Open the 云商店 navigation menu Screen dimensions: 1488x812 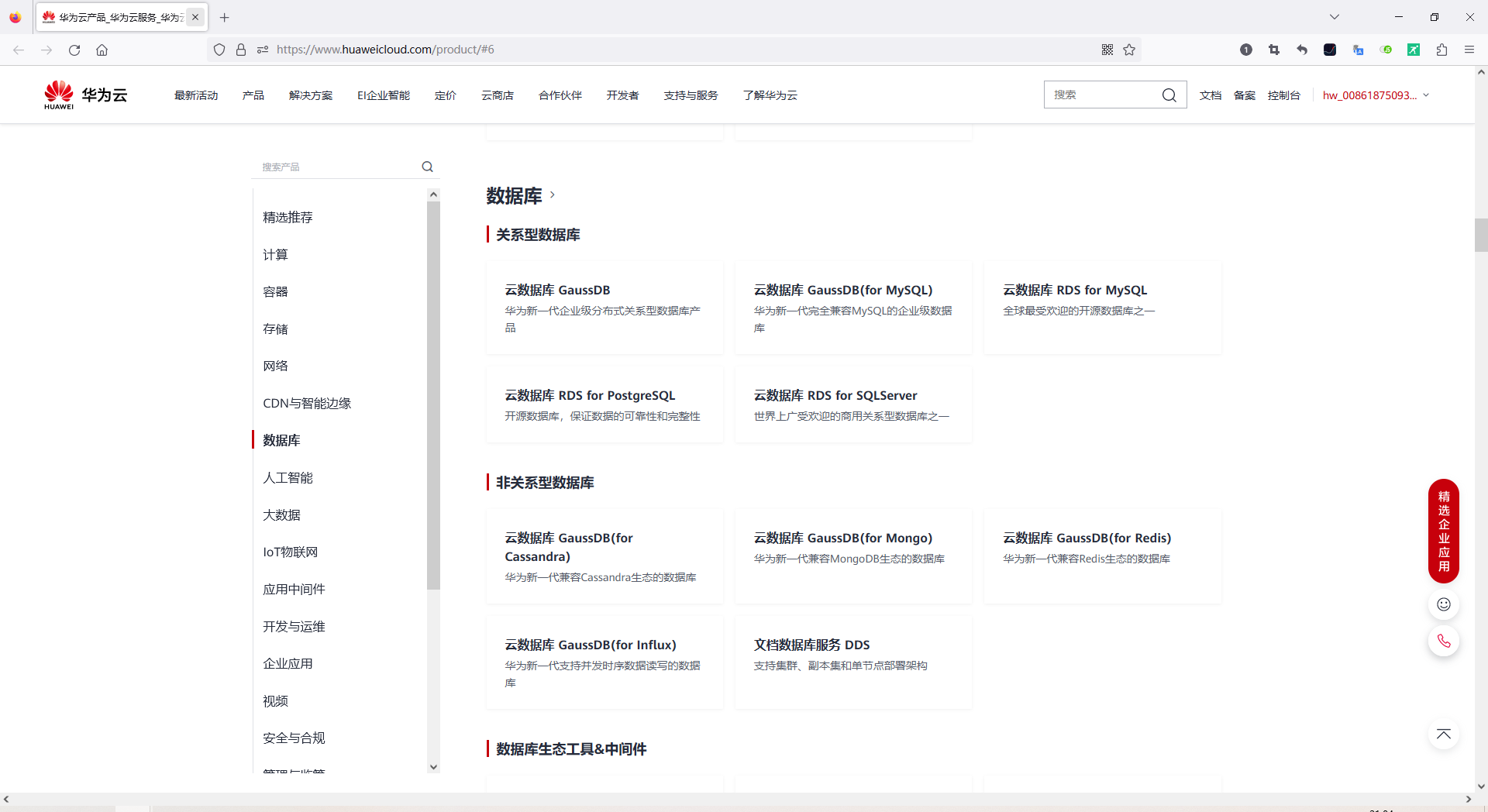(498, 95)
